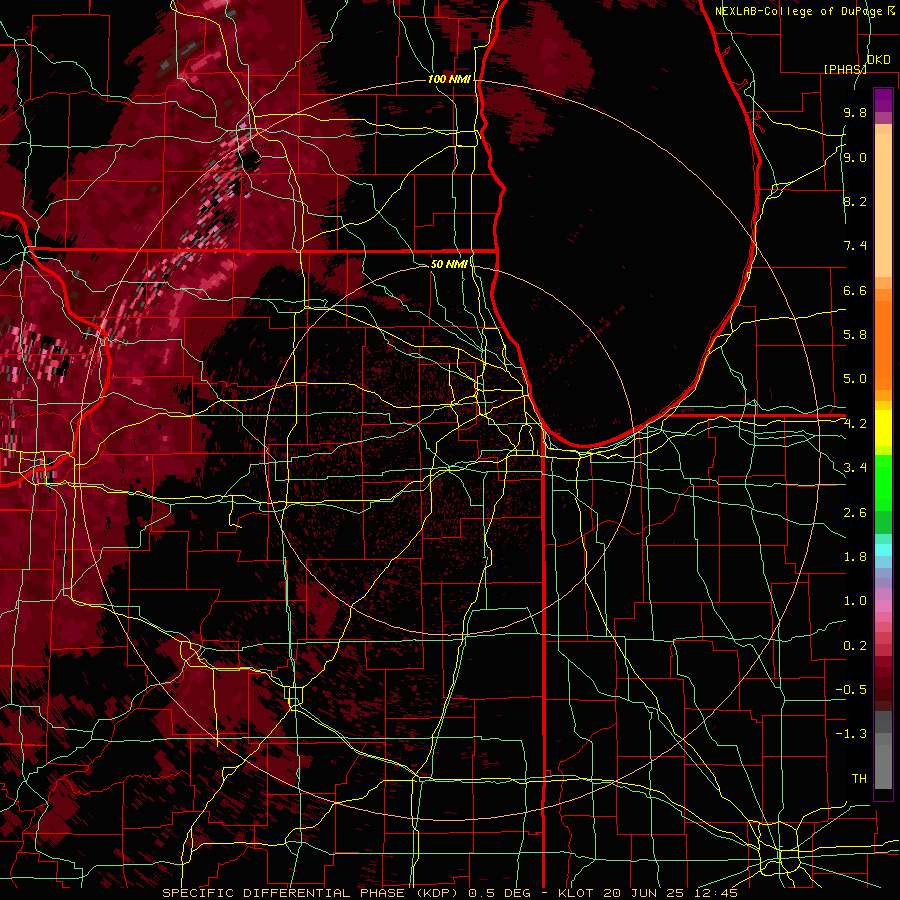Select the 100 NMI range ring label

point(449,79)
